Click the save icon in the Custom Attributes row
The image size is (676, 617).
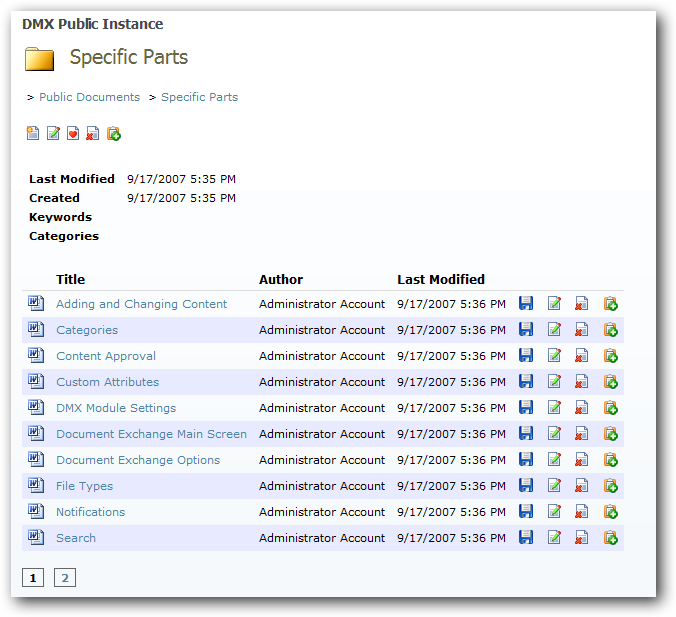pos(526,382)
